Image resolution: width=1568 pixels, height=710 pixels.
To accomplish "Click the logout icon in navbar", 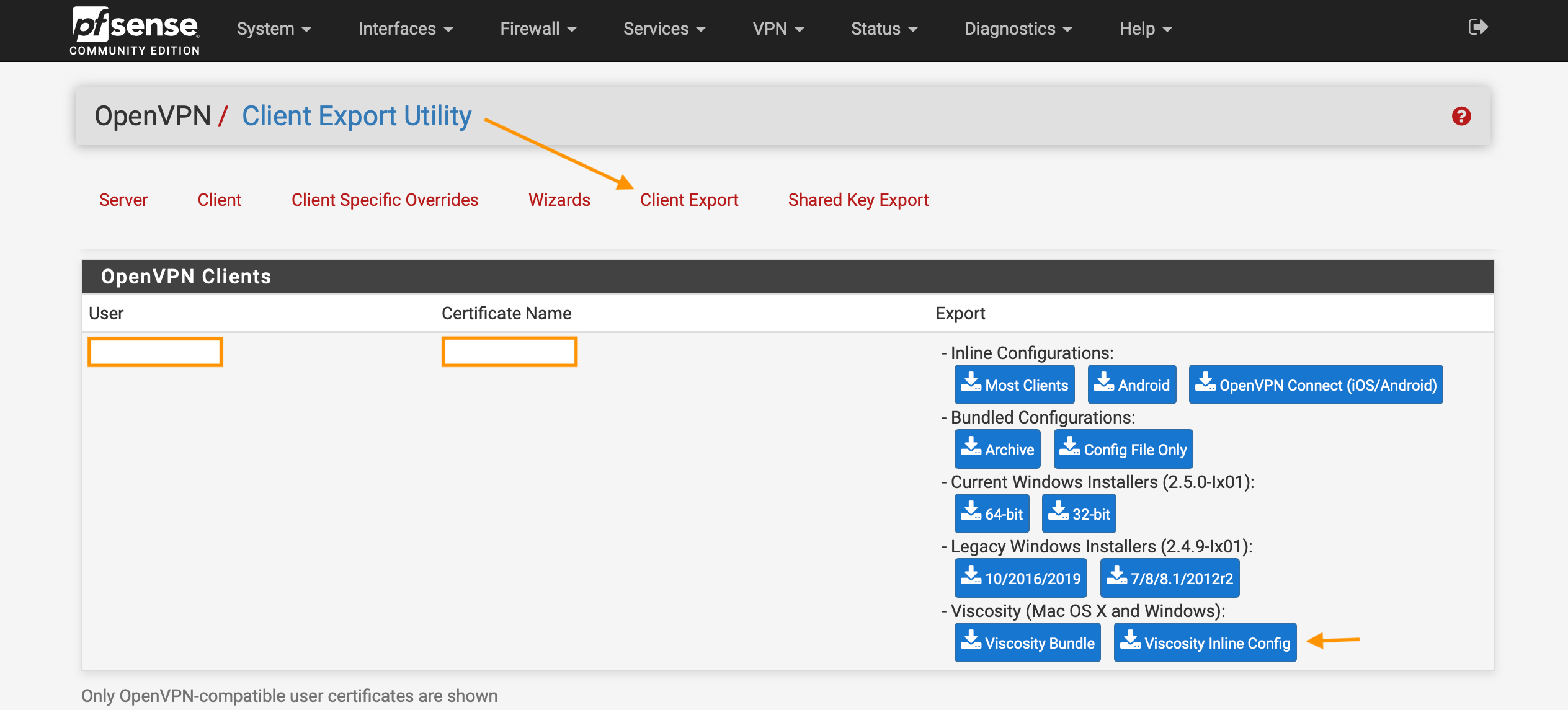I will 1477,27.
